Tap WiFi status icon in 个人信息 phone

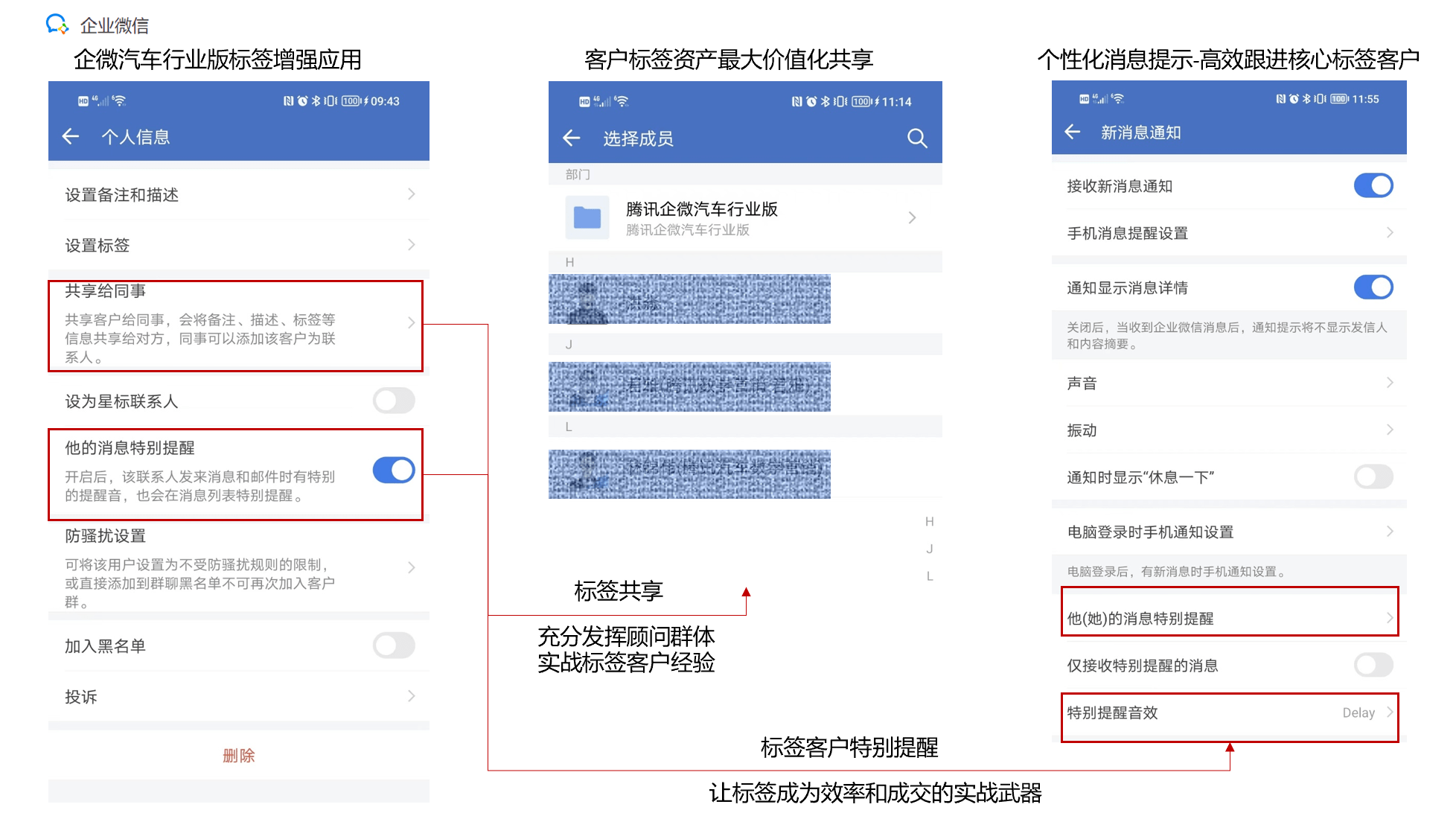coord(119,101)
